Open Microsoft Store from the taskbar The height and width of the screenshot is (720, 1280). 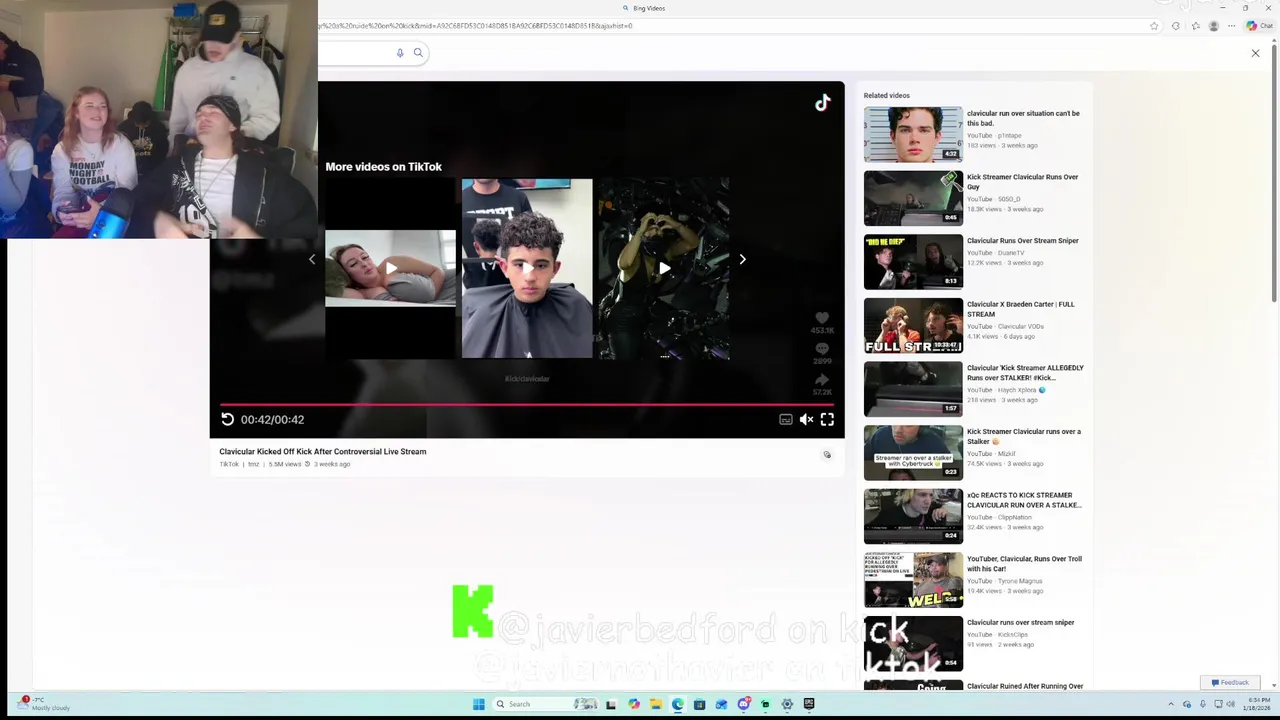pos(700,704)
